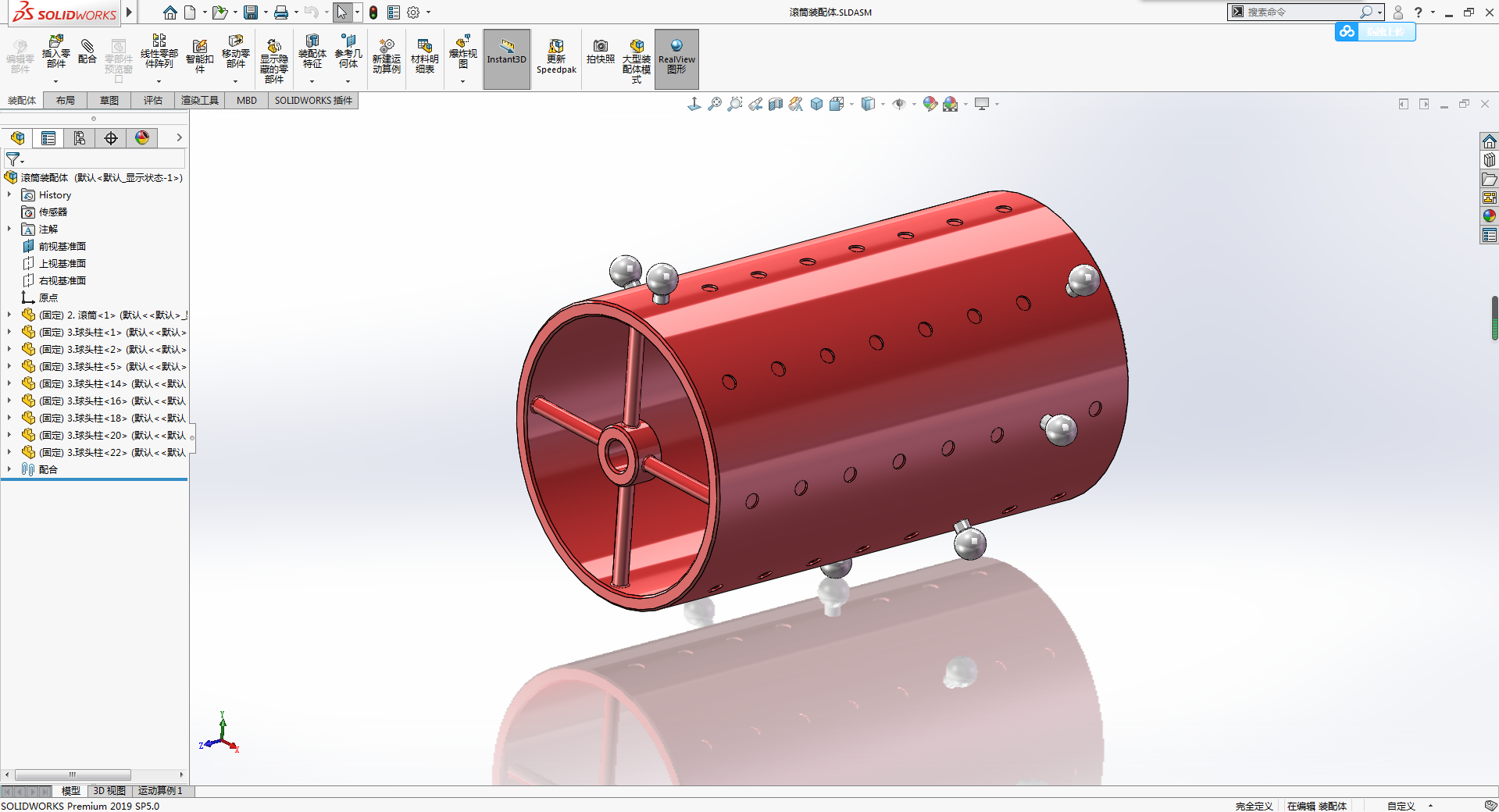
Task: Click the Edit Appearance color-ball icon
Action: point(930,104)
